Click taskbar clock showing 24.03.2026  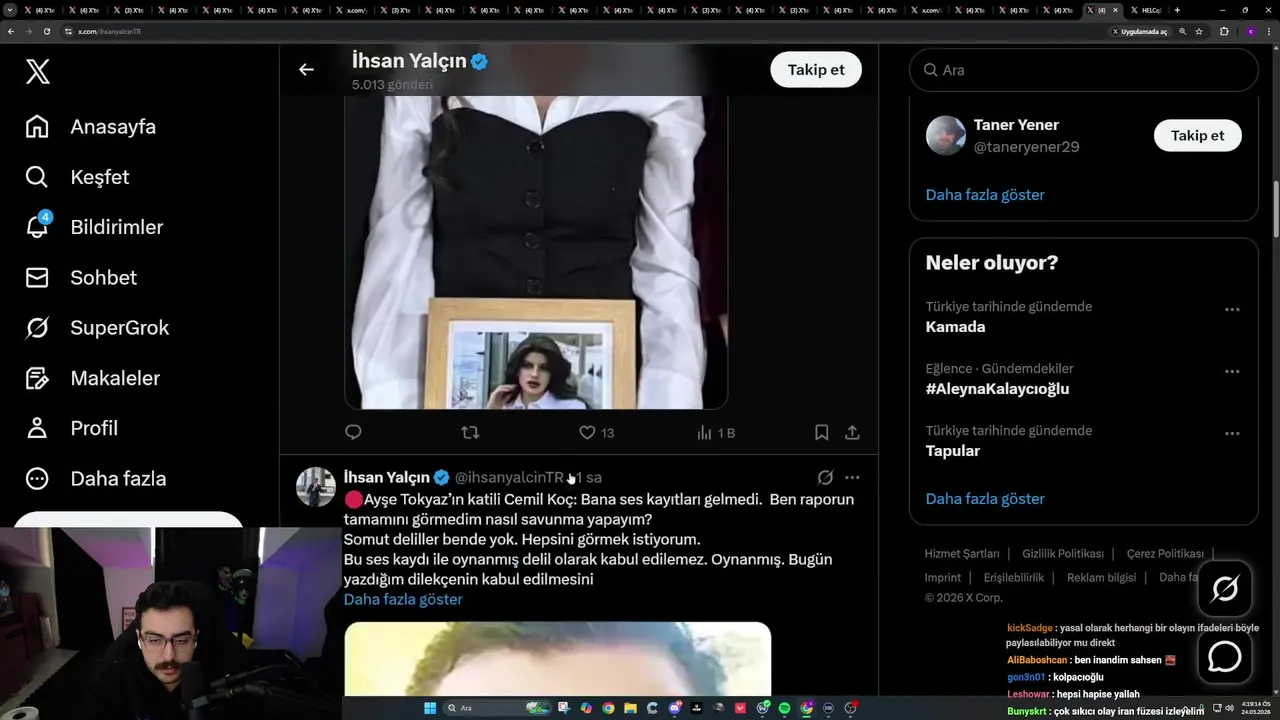[x=1254, y=708]
